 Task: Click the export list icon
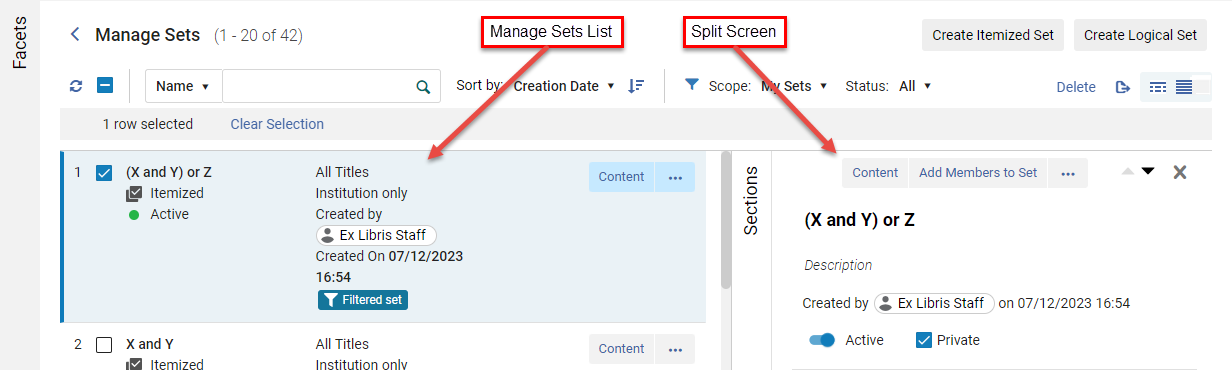point(1122,87)
